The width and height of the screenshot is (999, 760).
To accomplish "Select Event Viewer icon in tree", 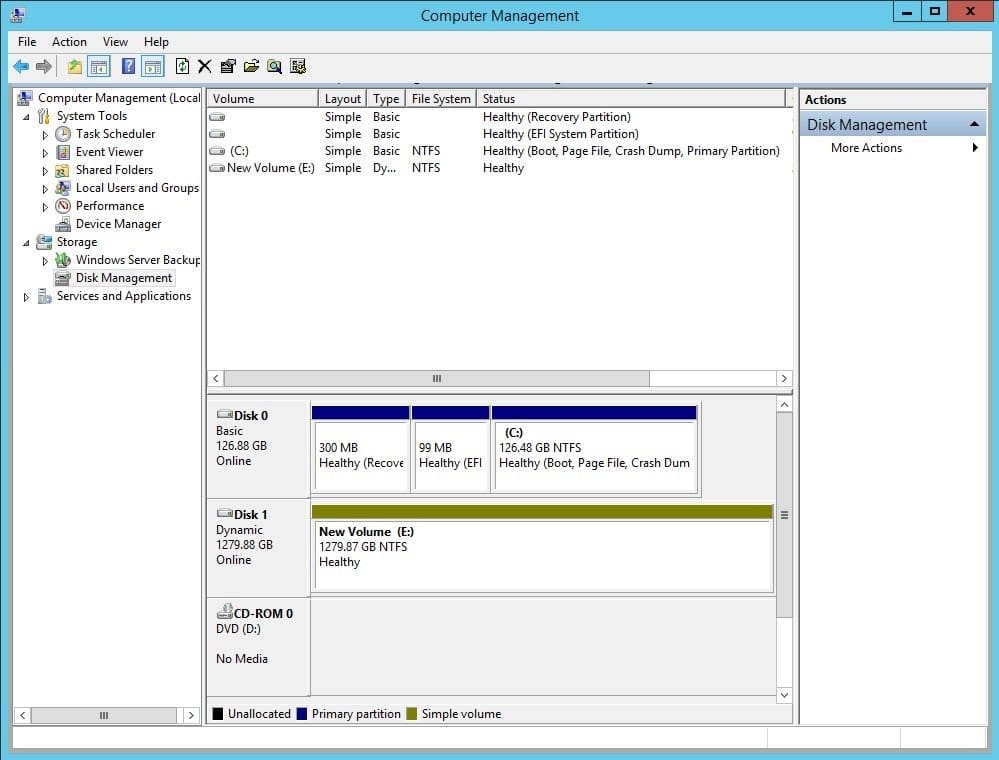I will (62, 152).
